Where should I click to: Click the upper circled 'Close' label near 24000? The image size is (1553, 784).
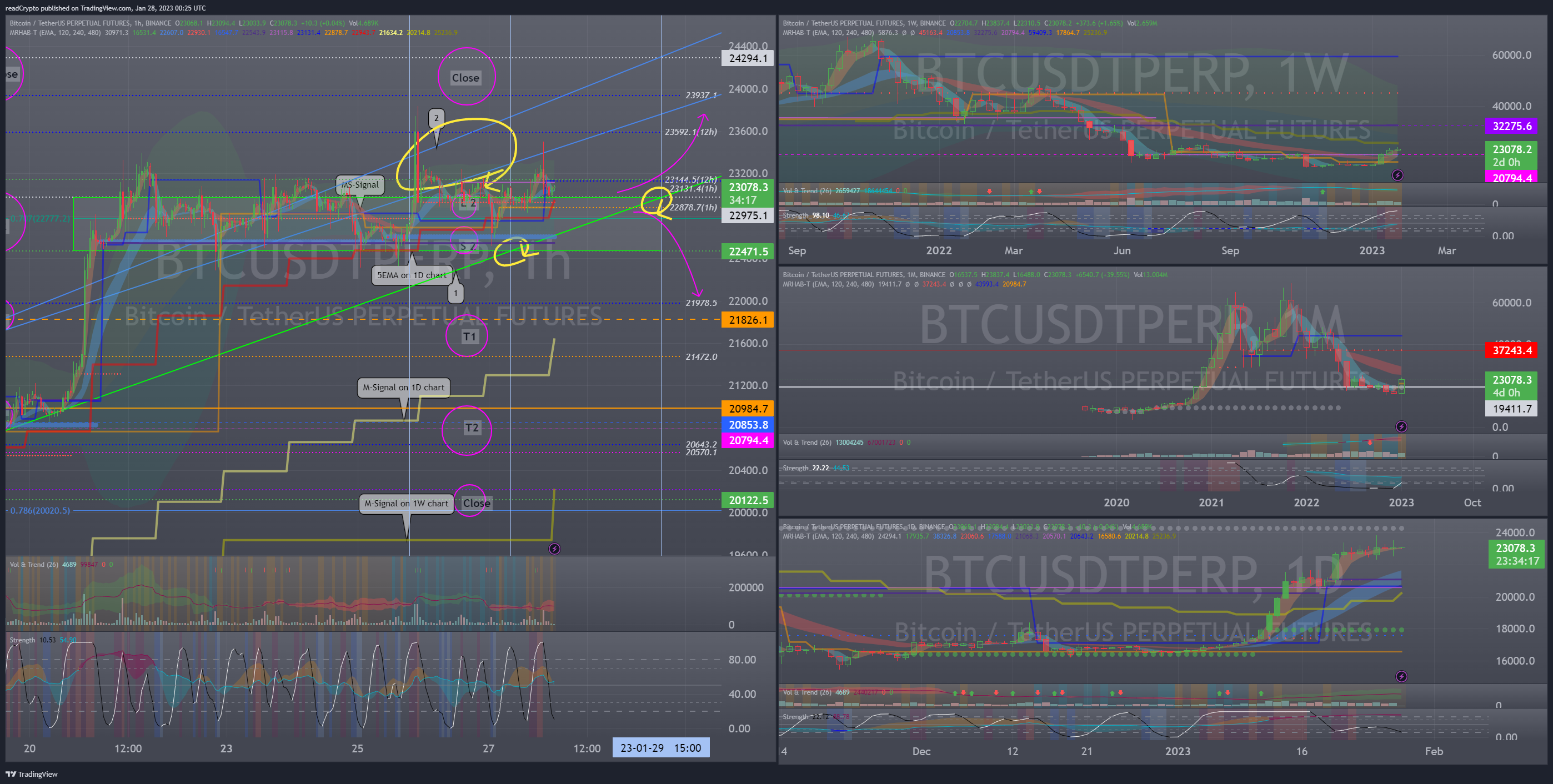[465, 78]
